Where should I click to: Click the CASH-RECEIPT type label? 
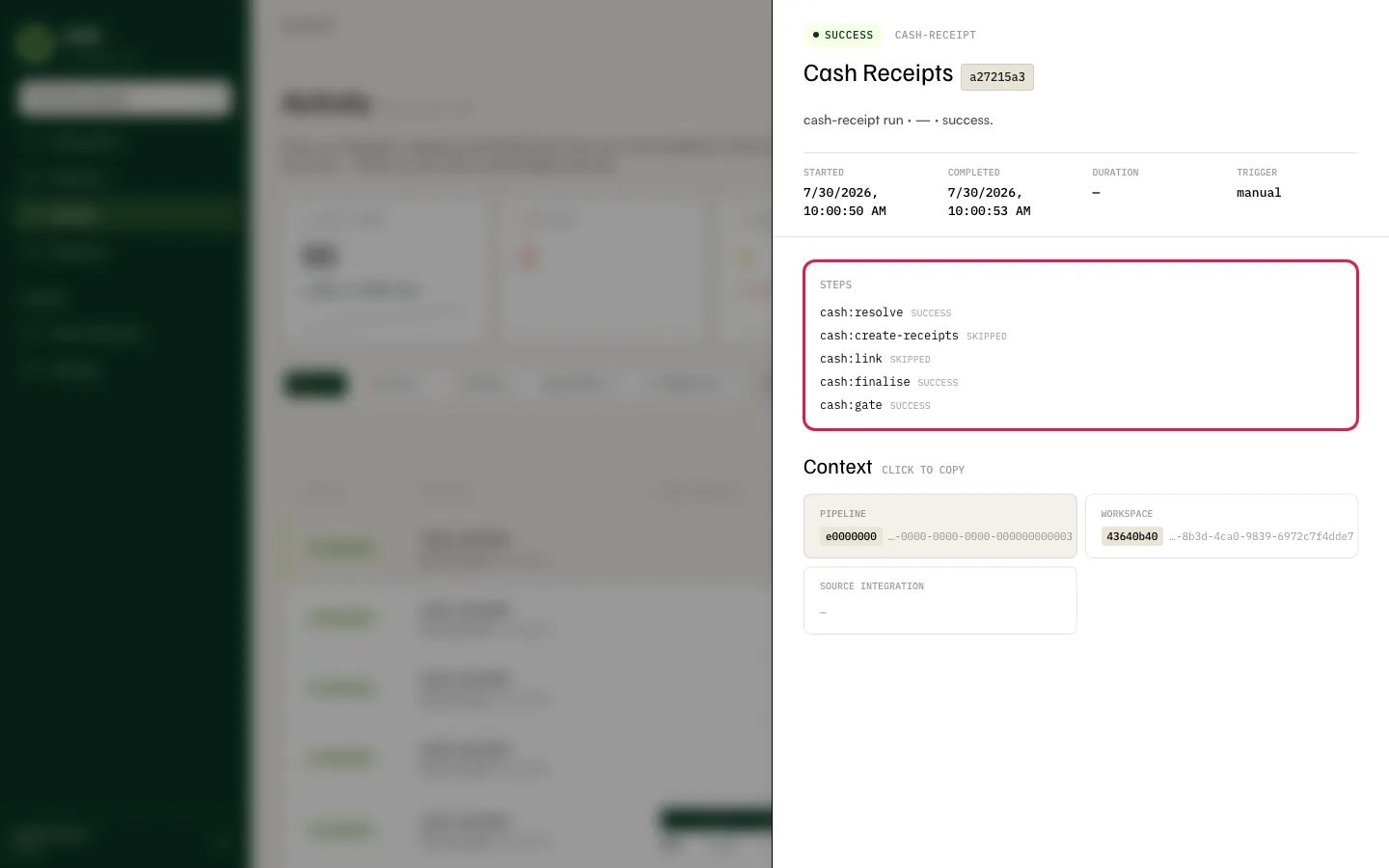[935, 35]
